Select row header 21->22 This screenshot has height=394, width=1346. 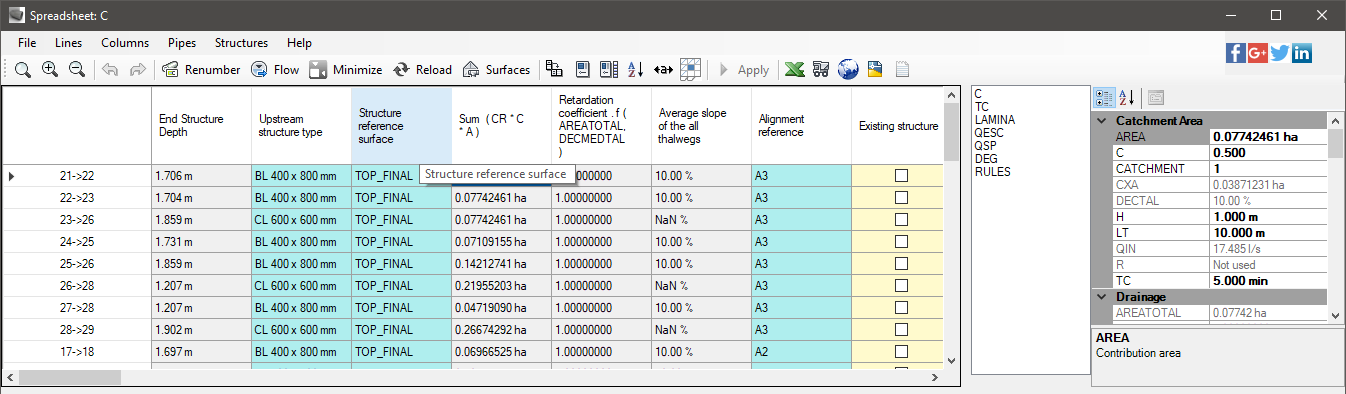pos(76,176)
